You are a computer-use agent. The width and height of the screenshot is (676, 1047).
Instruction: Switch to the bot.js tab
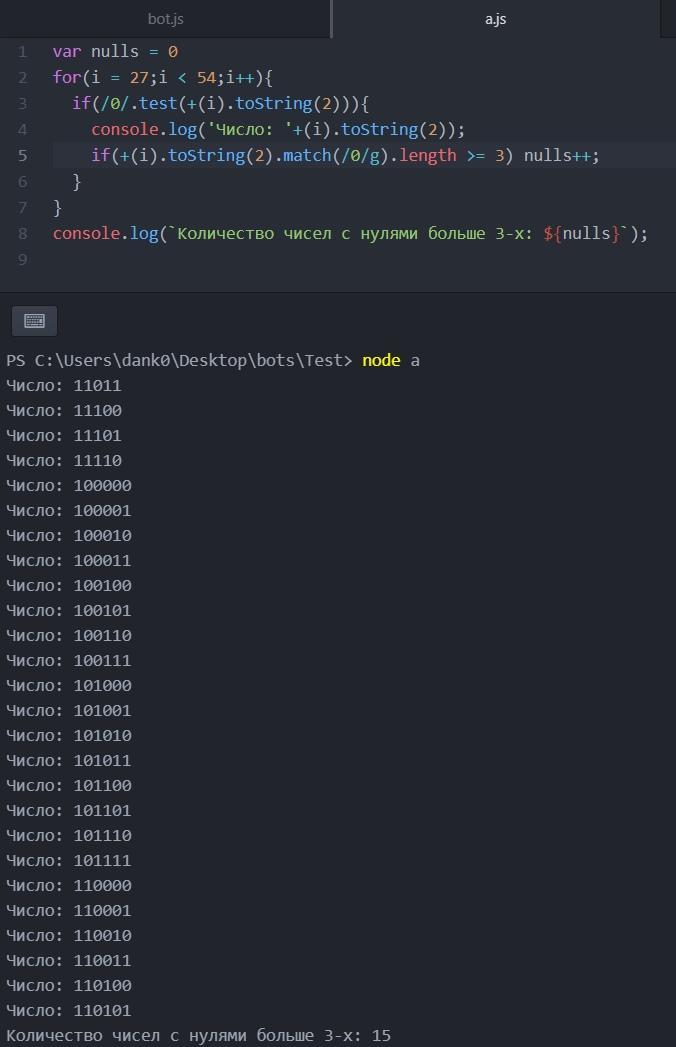click(165, 19)
